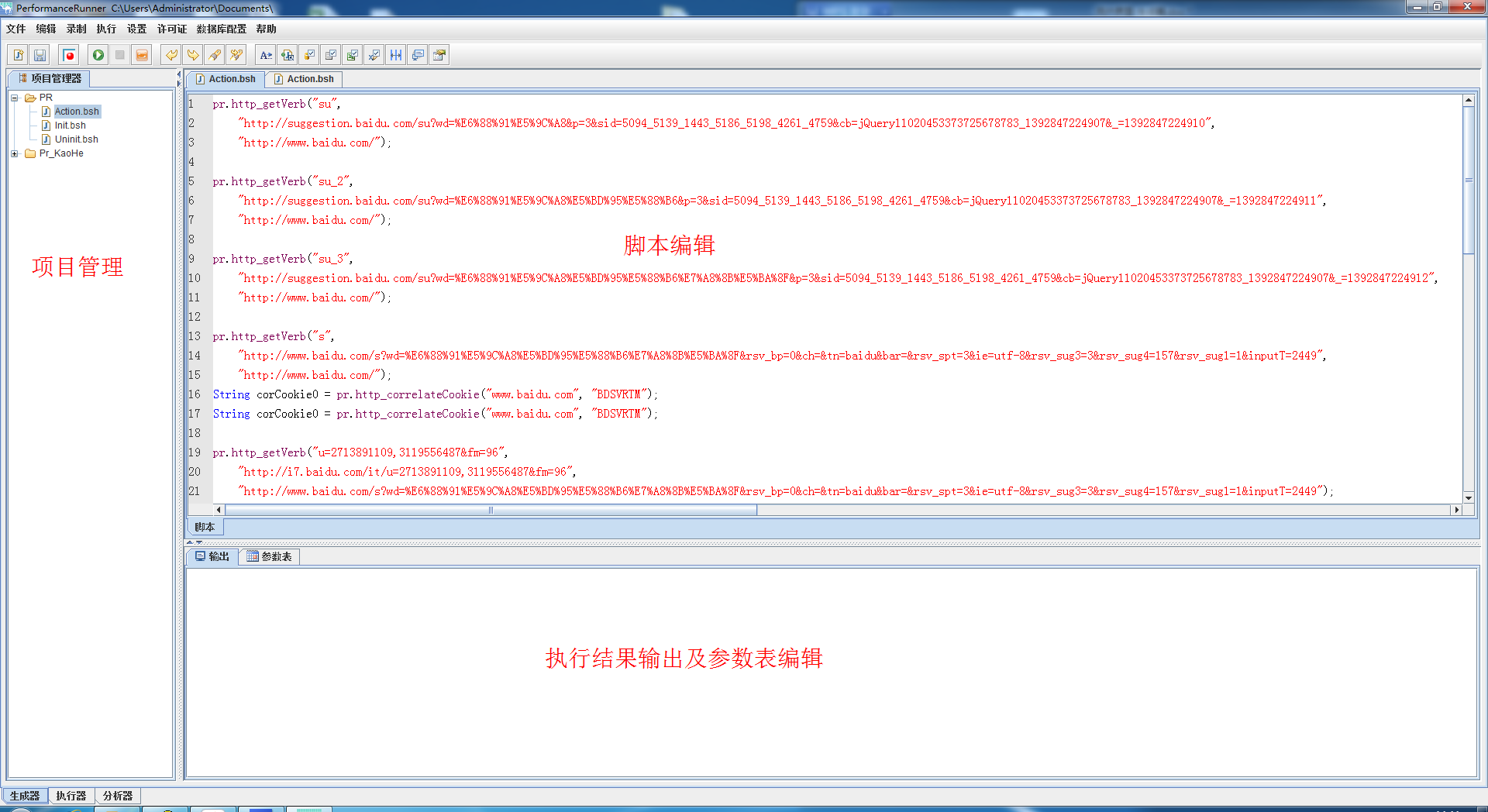Switch to the 生成器 bottom tab

point(25,796)
